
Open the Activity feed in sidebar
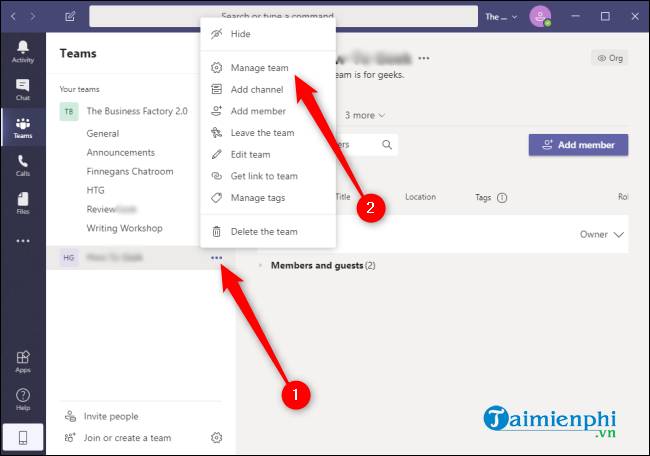(x=23, y=52)
